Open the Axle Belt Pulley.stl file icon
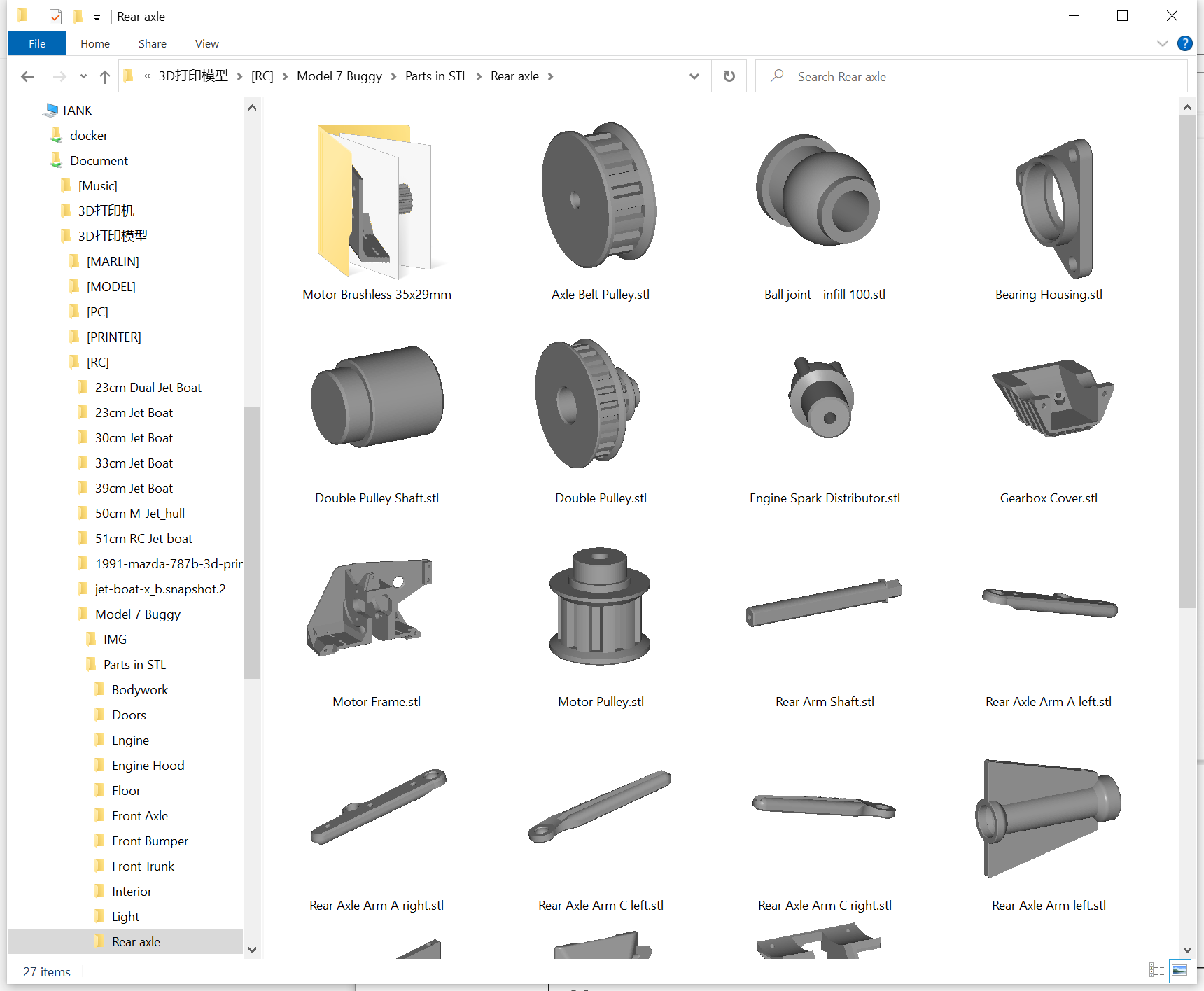Screen dimensions: 1204x991 pos(600,196)
